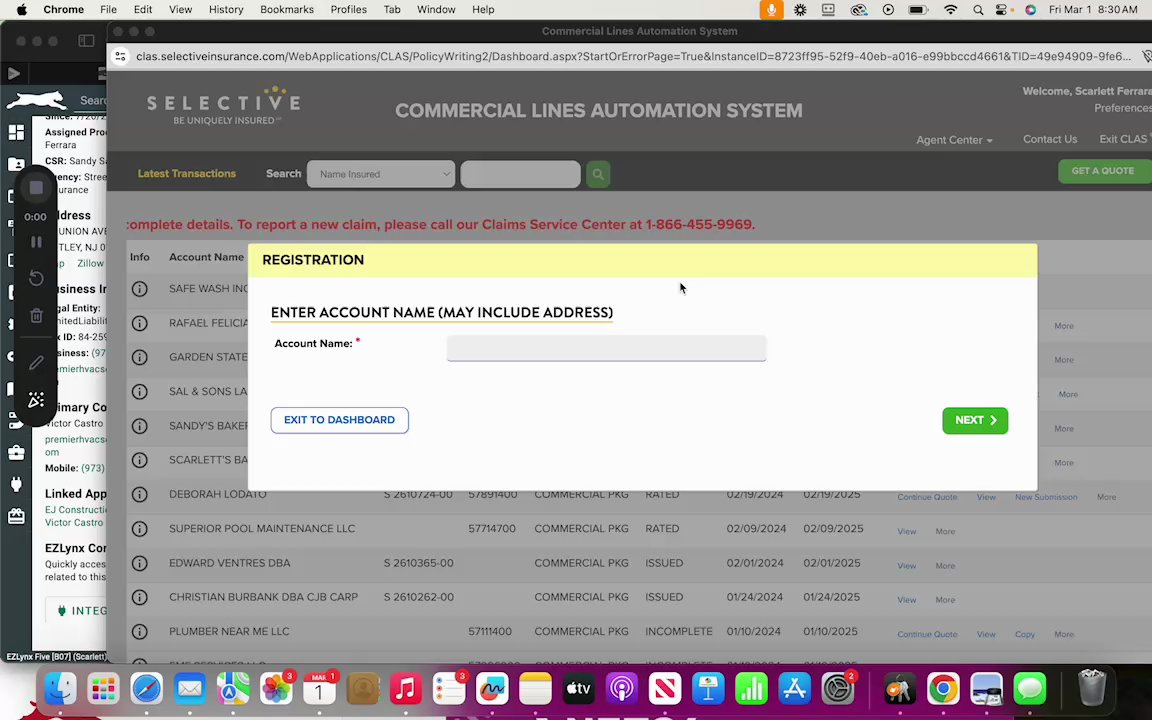Click info icon for SANDY'S BAKER row
Viewport: 1152px width, 720px height.
pos(140,426)
